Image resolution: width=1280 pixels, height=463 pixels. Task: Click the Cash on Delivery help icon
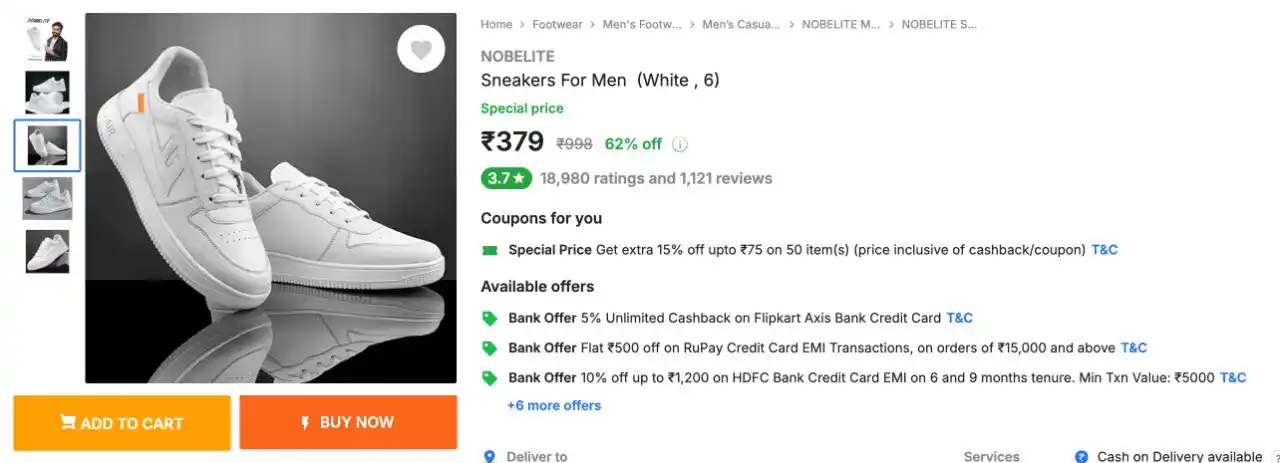1081,456
